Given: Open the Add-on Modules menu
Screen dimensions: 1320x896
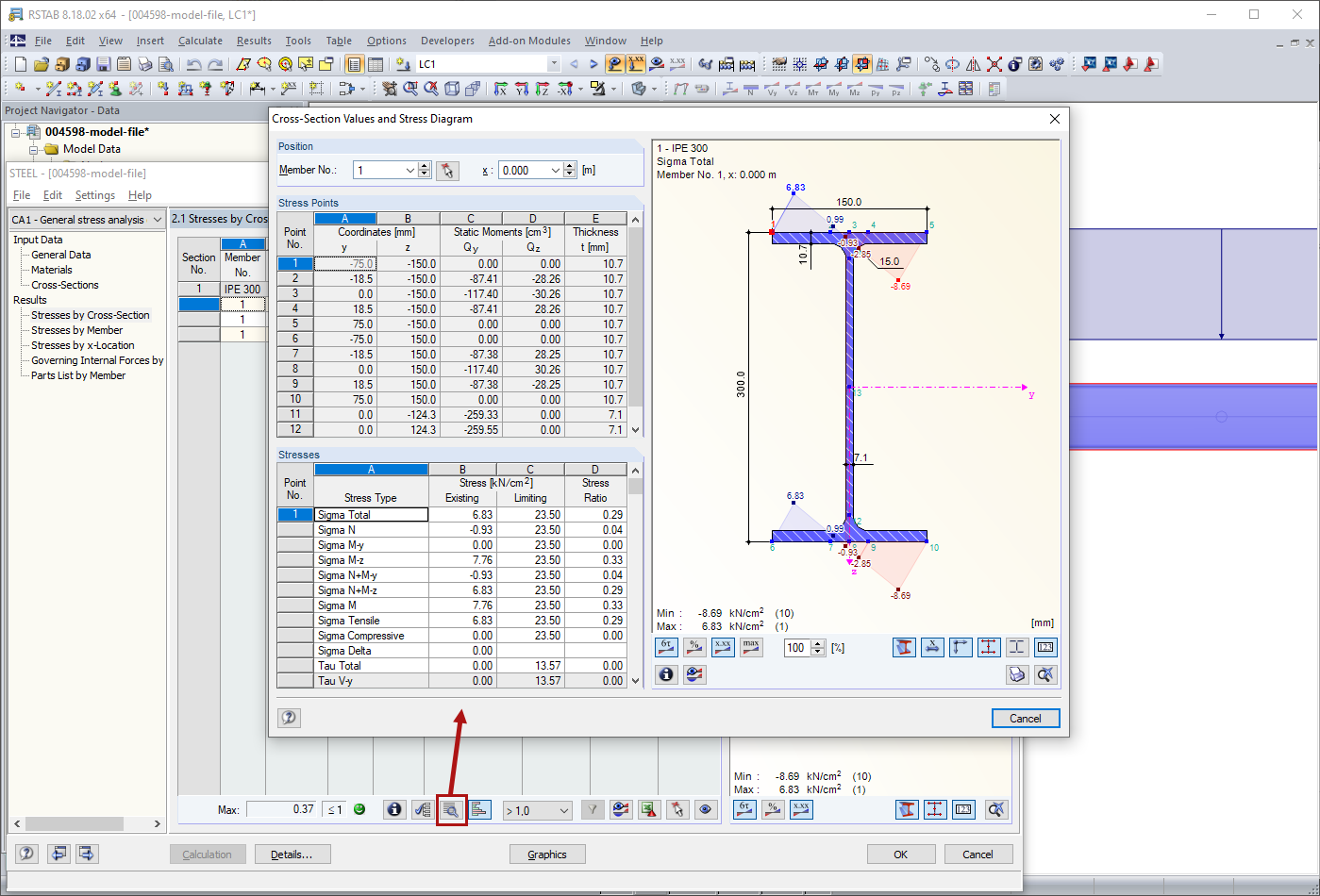Looking at the screenshot, I should click(x=529, y=41).
